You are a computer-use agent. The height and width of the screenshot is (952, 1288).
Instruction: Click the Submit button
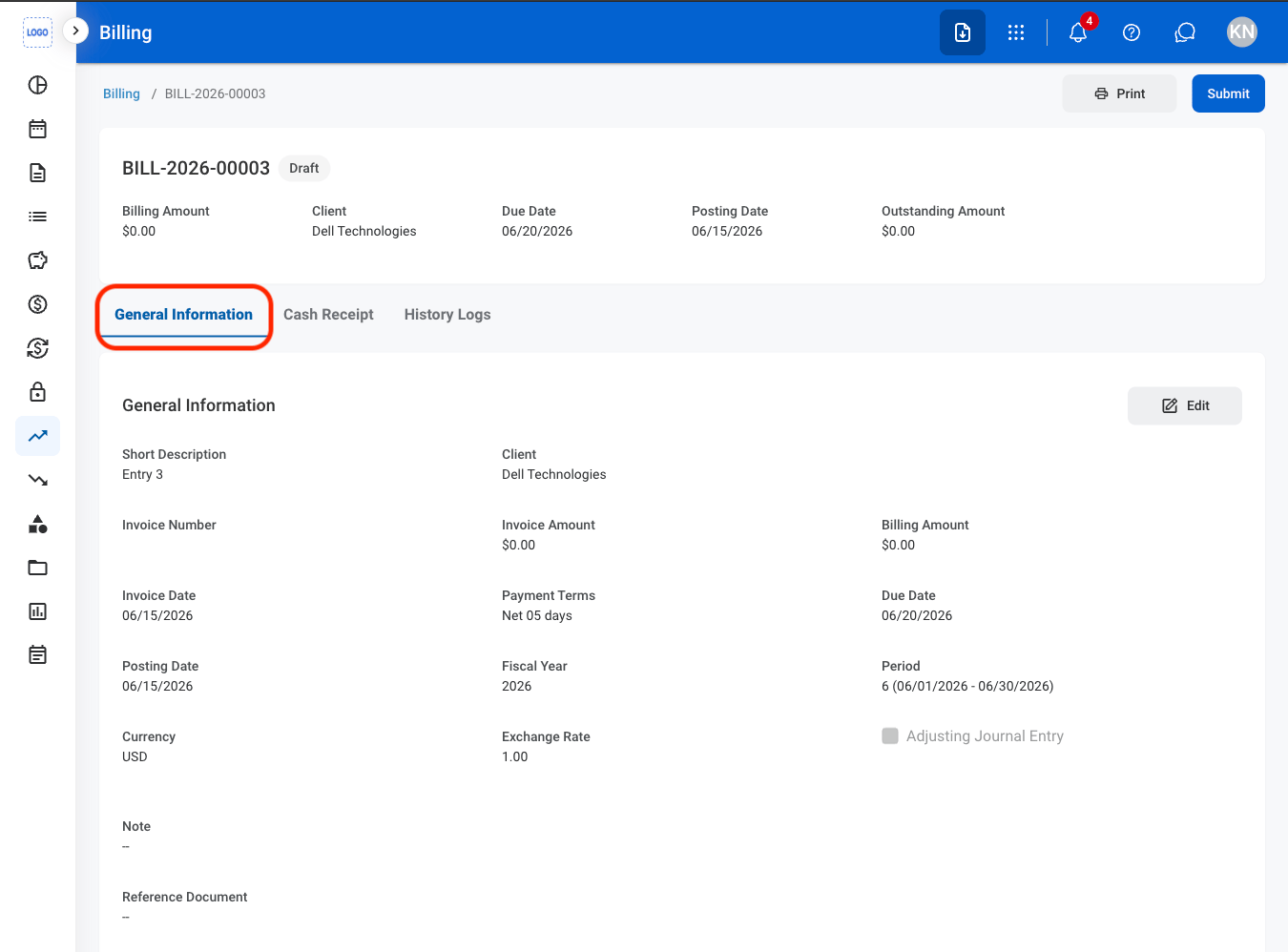click(1228, 93)
